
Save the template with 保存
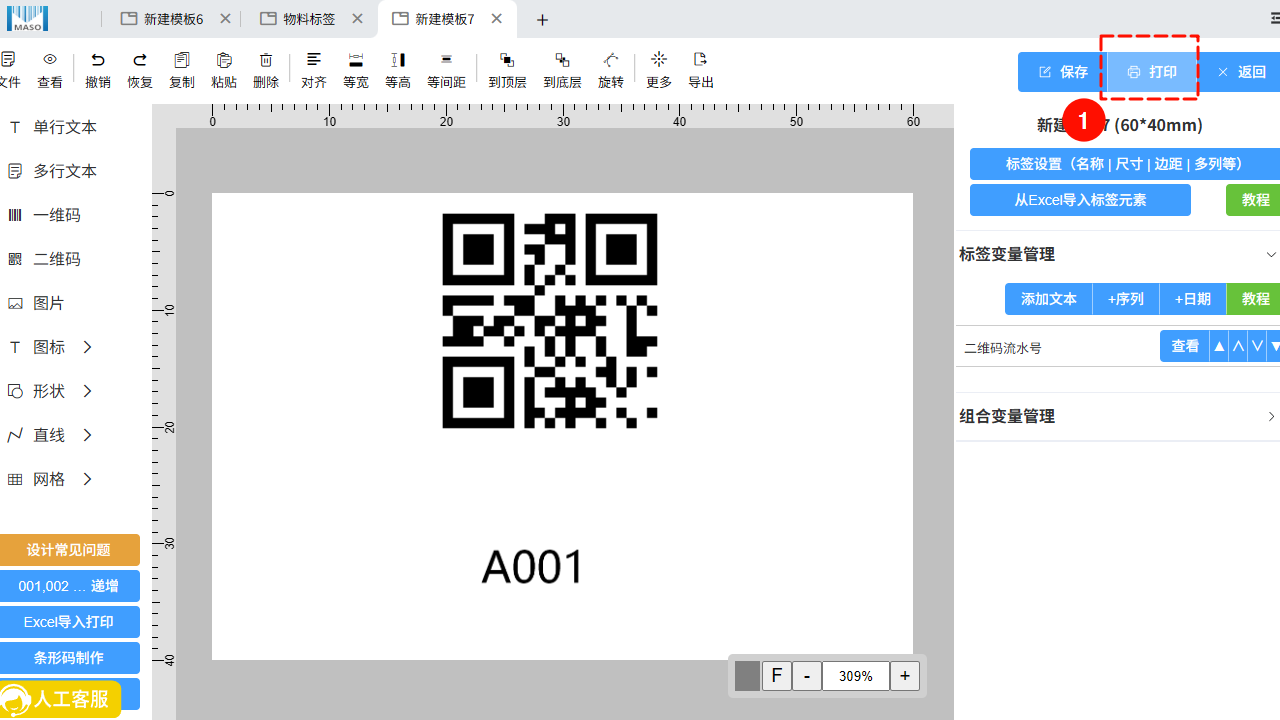(x=1062, y=72)
